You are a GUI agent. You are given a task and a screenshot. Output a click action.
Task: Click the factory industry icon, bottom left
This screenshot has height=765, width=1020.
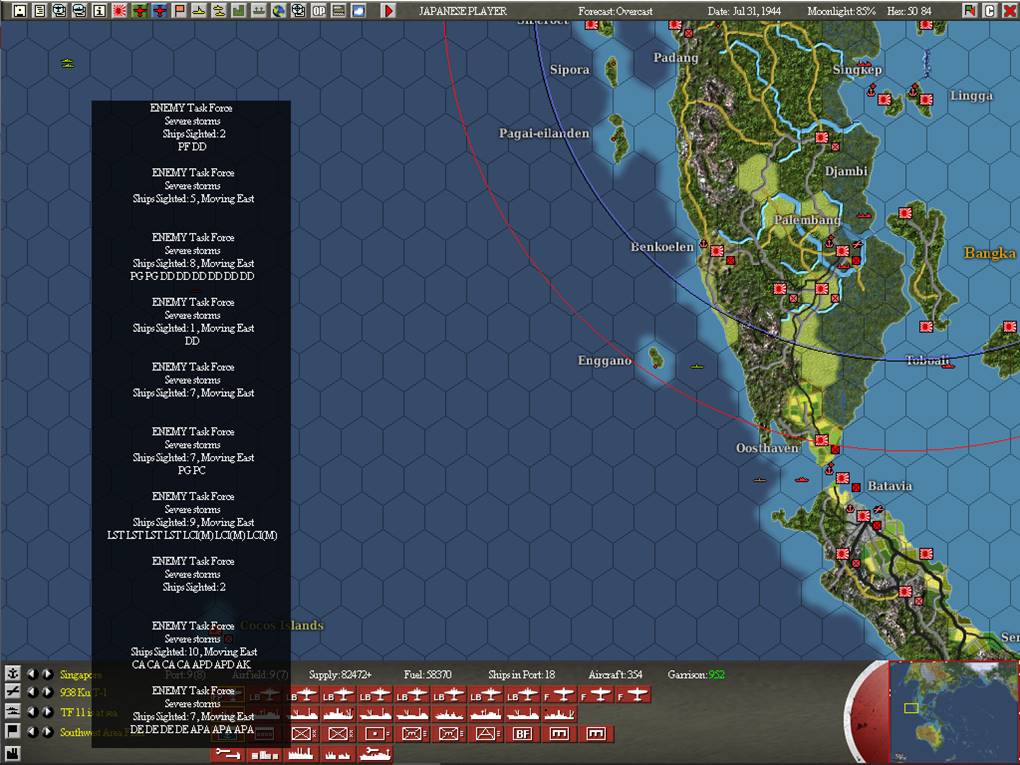12,754
